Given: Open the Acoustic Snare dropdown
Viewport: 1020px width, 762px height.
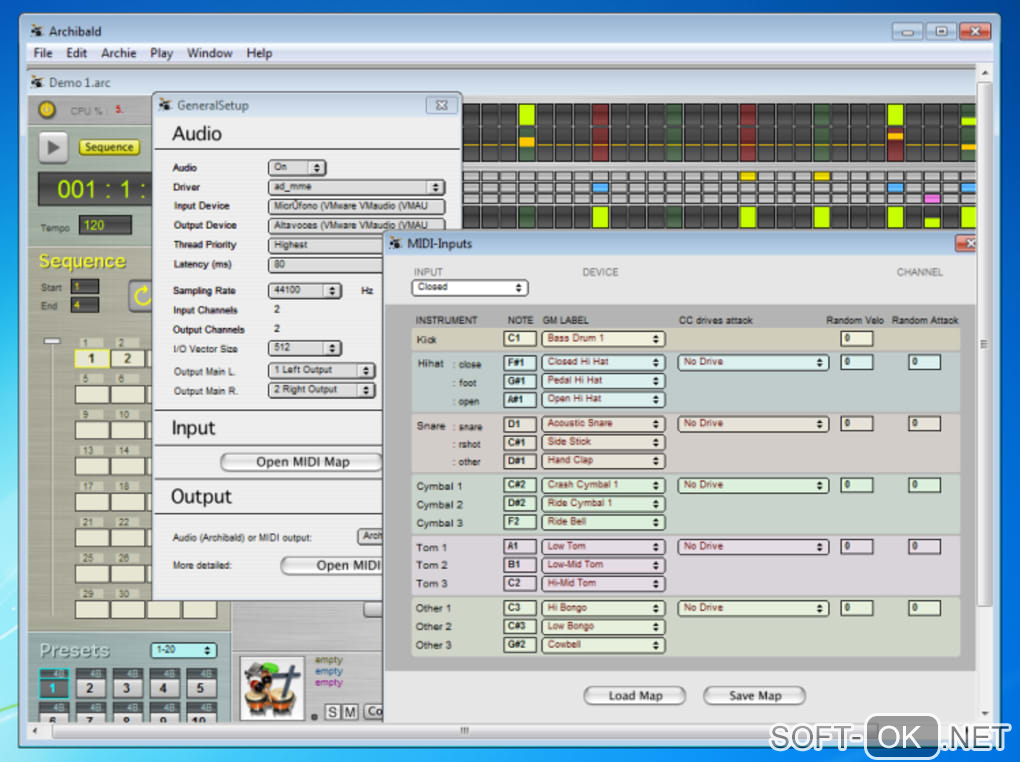Looking at the screenshot, I should [603, 424].
